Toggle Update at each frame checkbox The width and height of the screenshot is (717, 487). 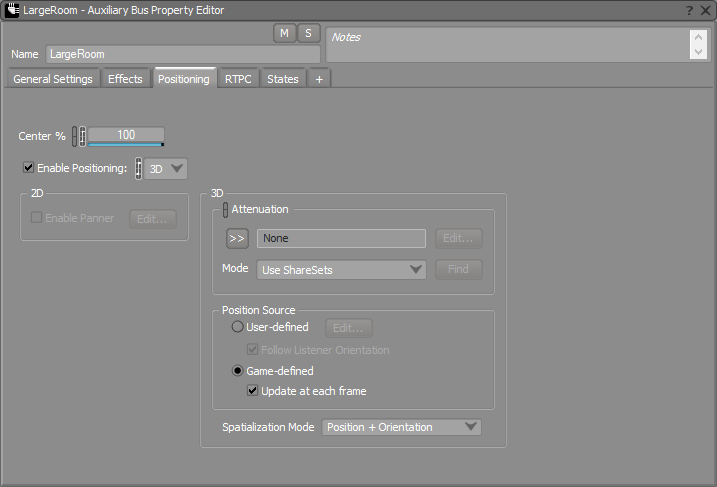252,390
